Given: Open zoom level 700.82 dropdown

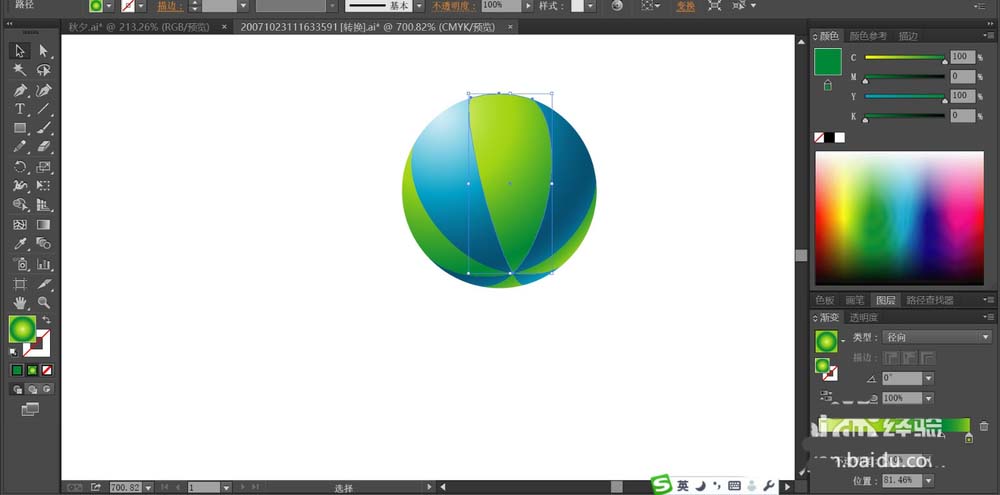Looking at the screenshot, I should point(149,487).
